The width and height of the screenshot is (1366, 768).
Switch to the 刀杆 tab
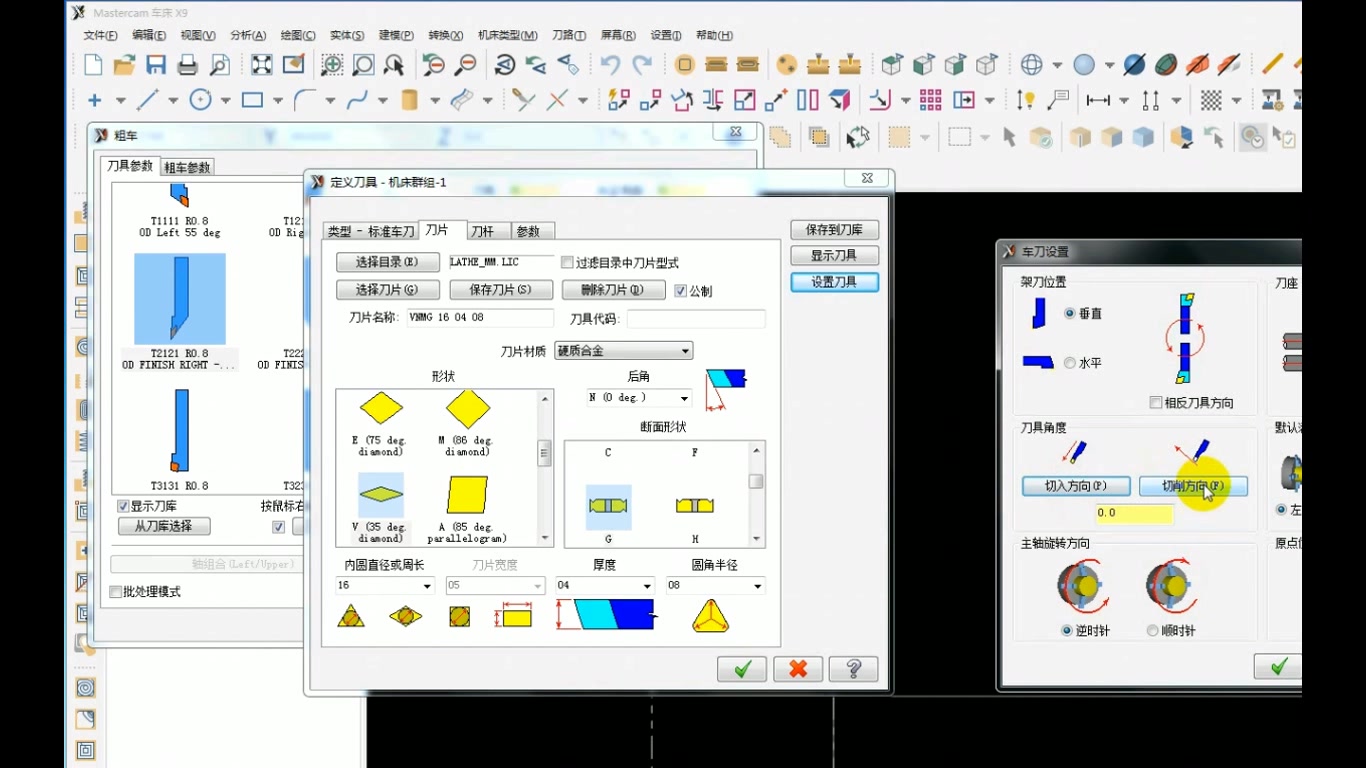pos(482,231)
